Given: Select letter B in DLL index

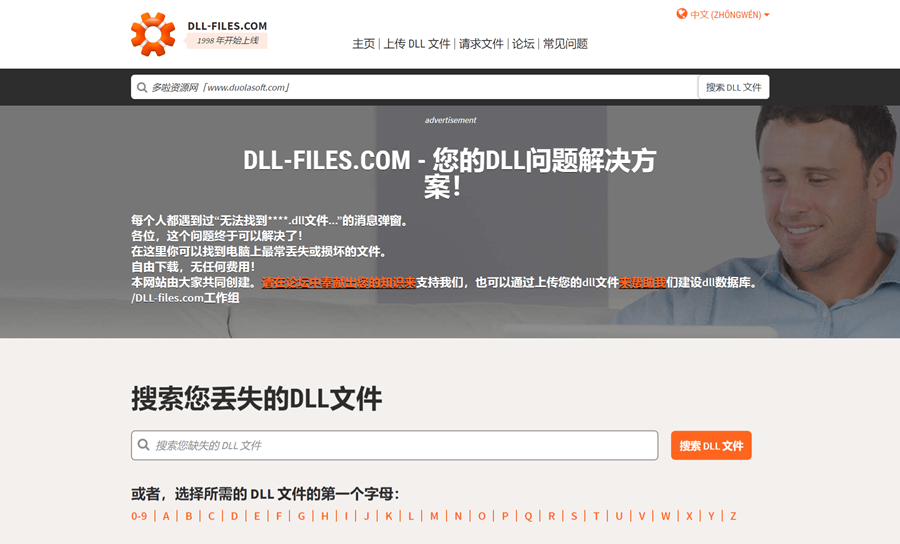Looking at the screenshot, I should 188,516.
